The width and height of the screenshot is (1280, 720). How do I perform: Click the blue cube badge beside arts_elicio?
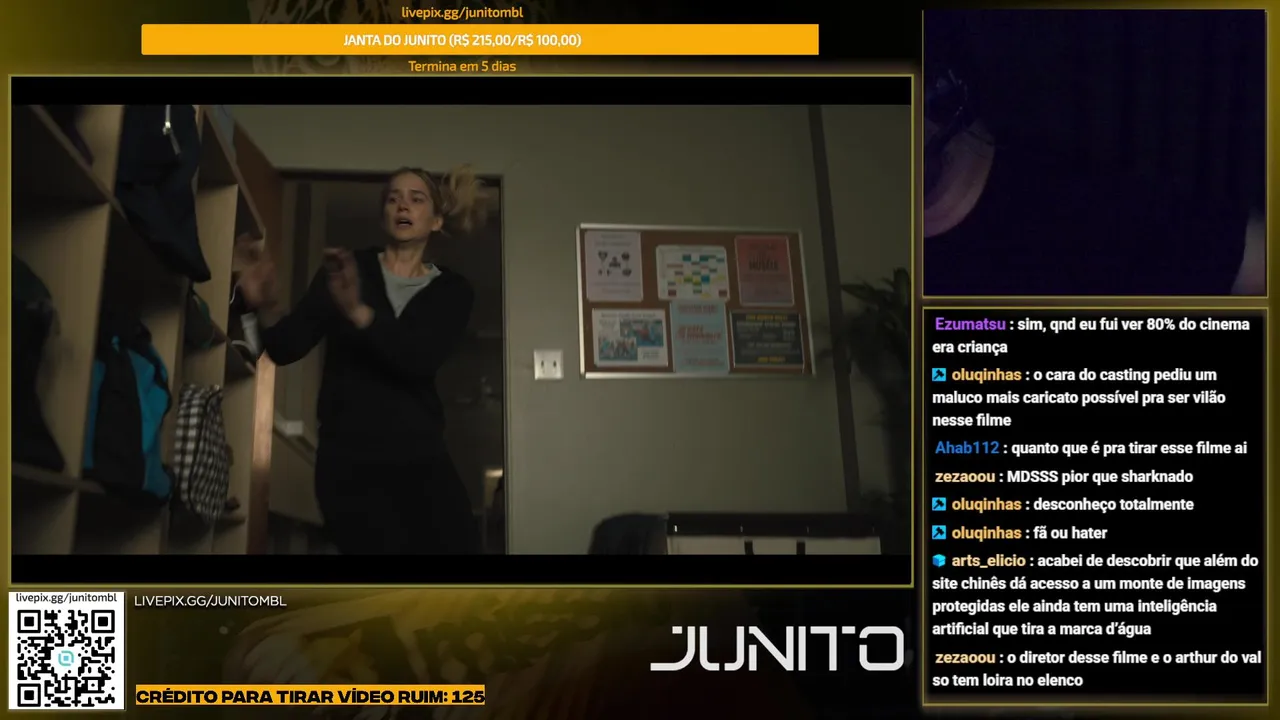pos(939,561)
